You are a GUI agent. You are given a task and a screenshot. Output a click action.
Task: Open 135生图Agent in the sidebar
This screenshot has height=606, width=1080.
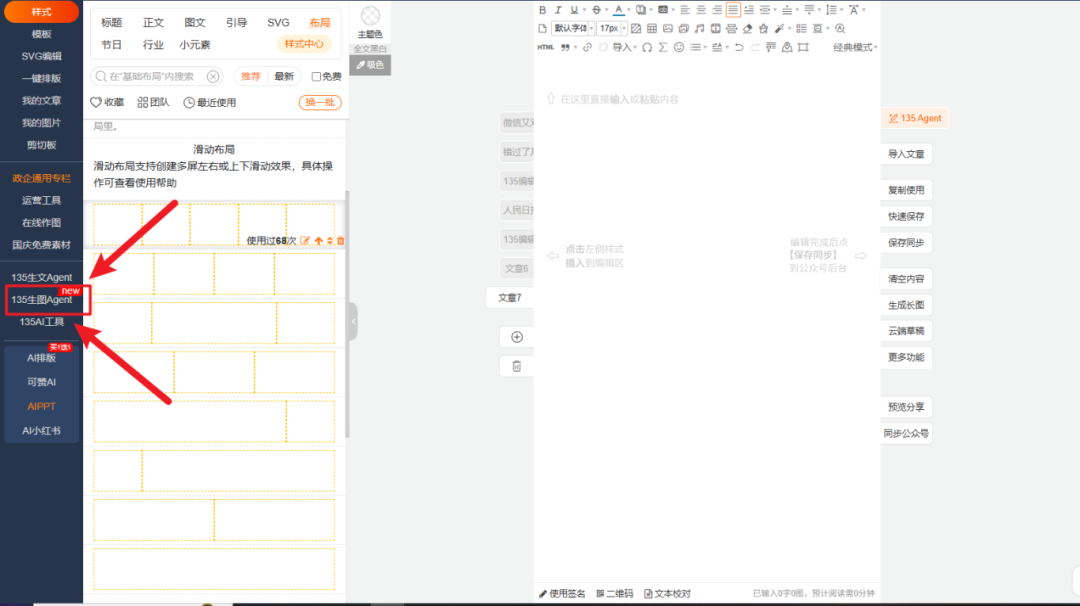(x=41, y=300)
